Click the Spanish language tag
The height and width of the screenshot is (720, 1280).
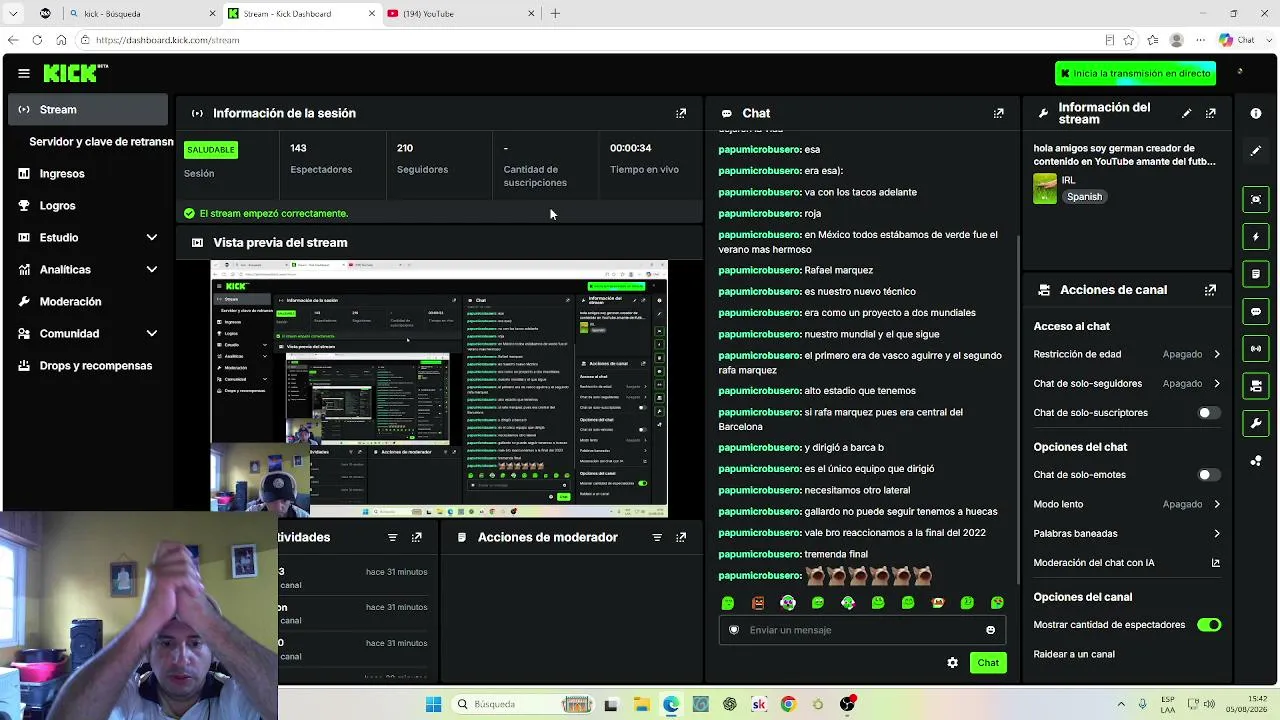pyautogui.click(x=1084, y=197)
